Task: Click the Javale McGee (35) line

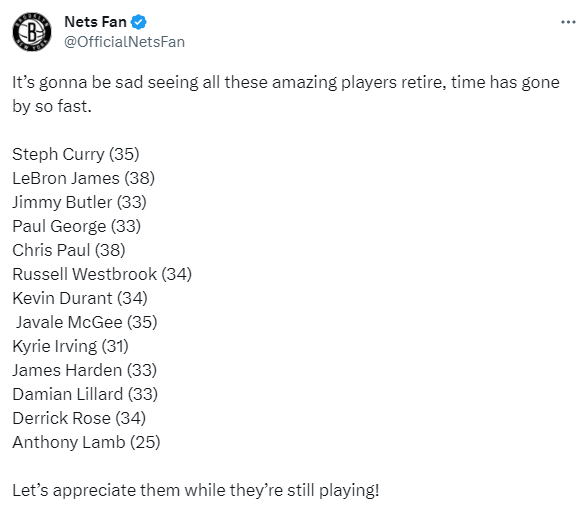Action: [86, 322]
